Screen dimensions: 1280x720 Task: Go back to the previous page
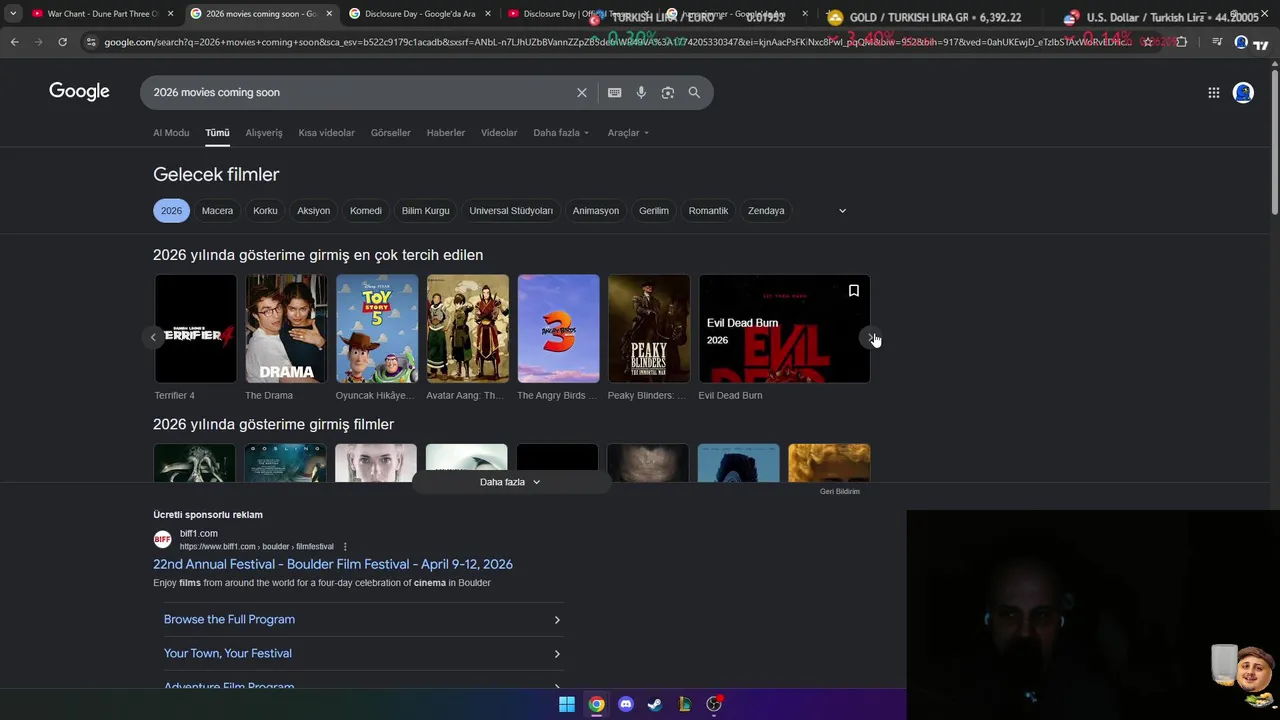click(x=14, y=42)
